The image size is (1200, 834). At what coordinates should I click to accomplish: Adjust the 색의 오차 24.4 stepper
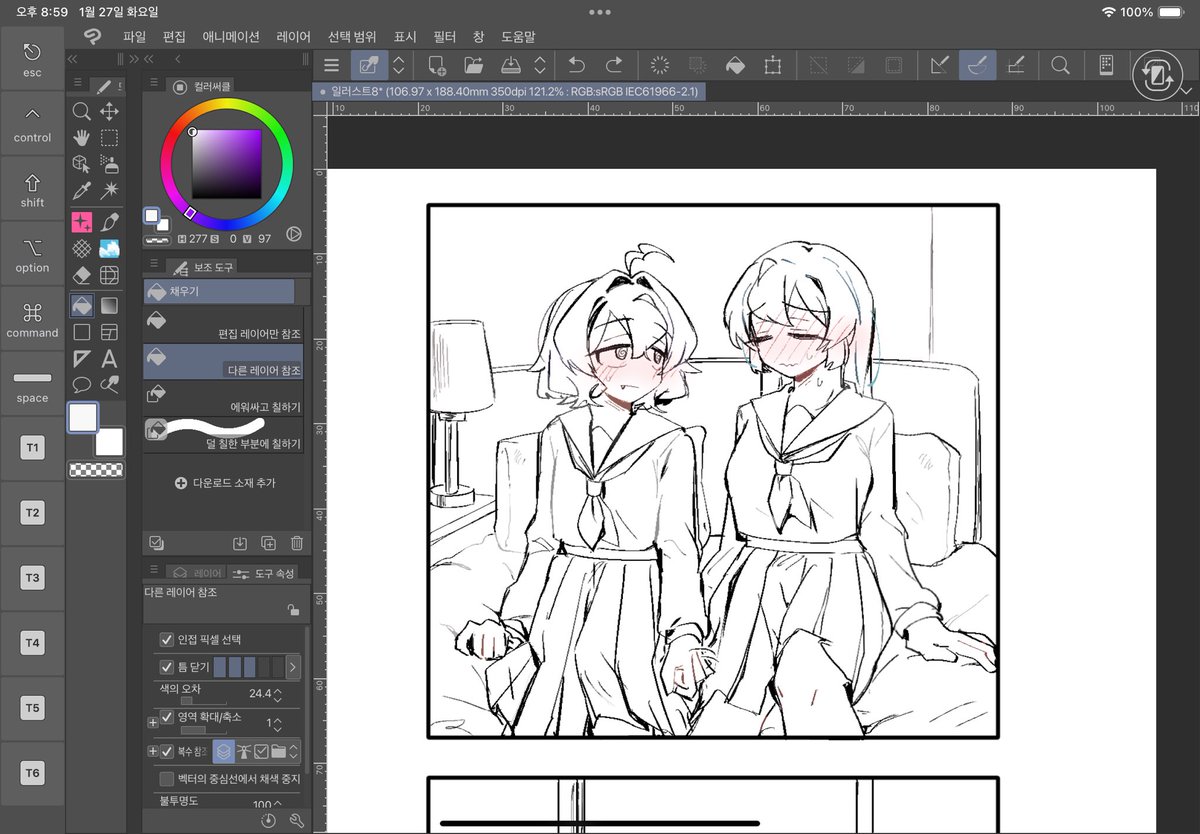(x=278, y=693)
